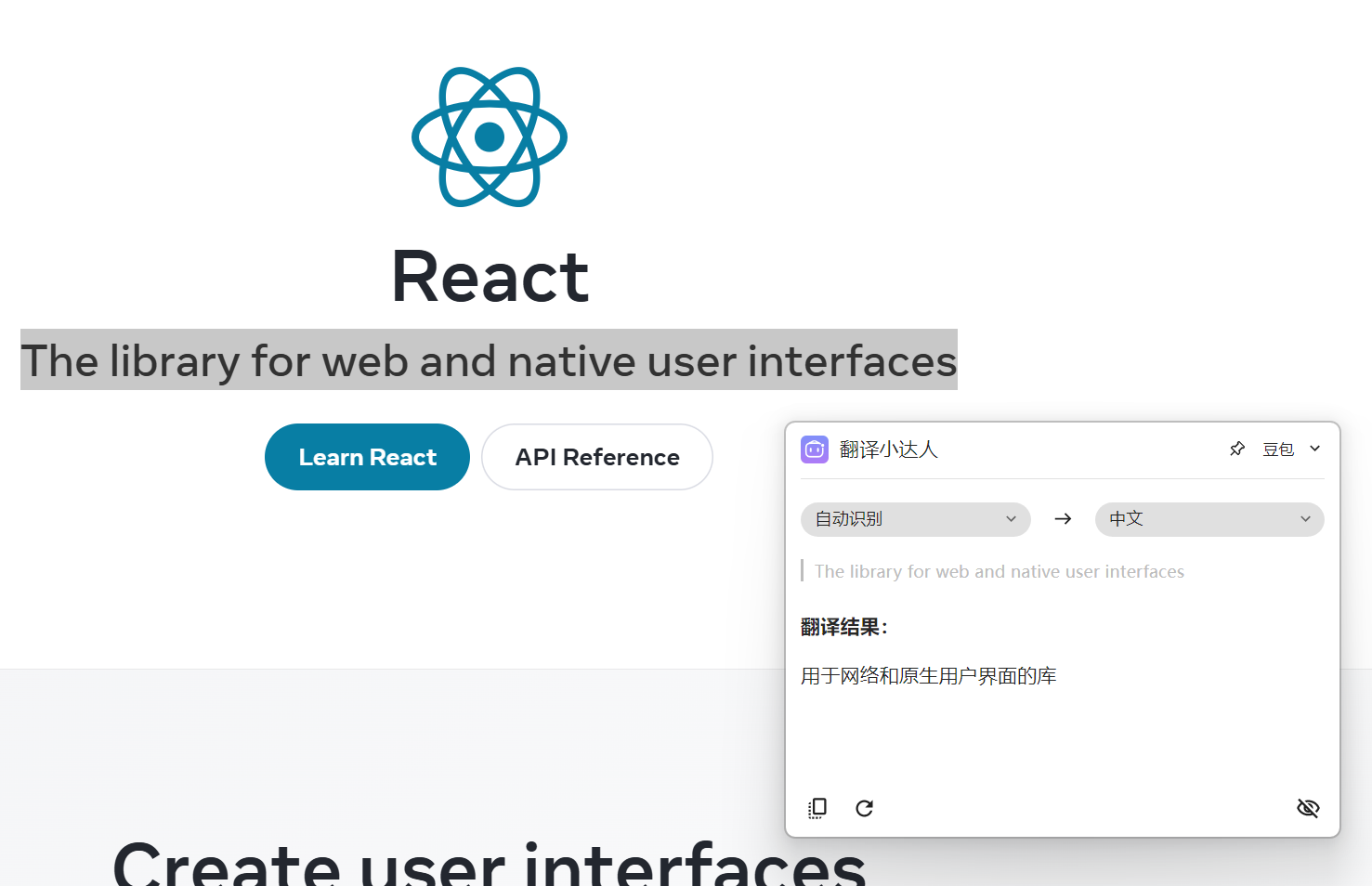The width and height of the screenshot is (1372, 886).
Task: Pin the translation popup window
Action: click(1237, 450)
